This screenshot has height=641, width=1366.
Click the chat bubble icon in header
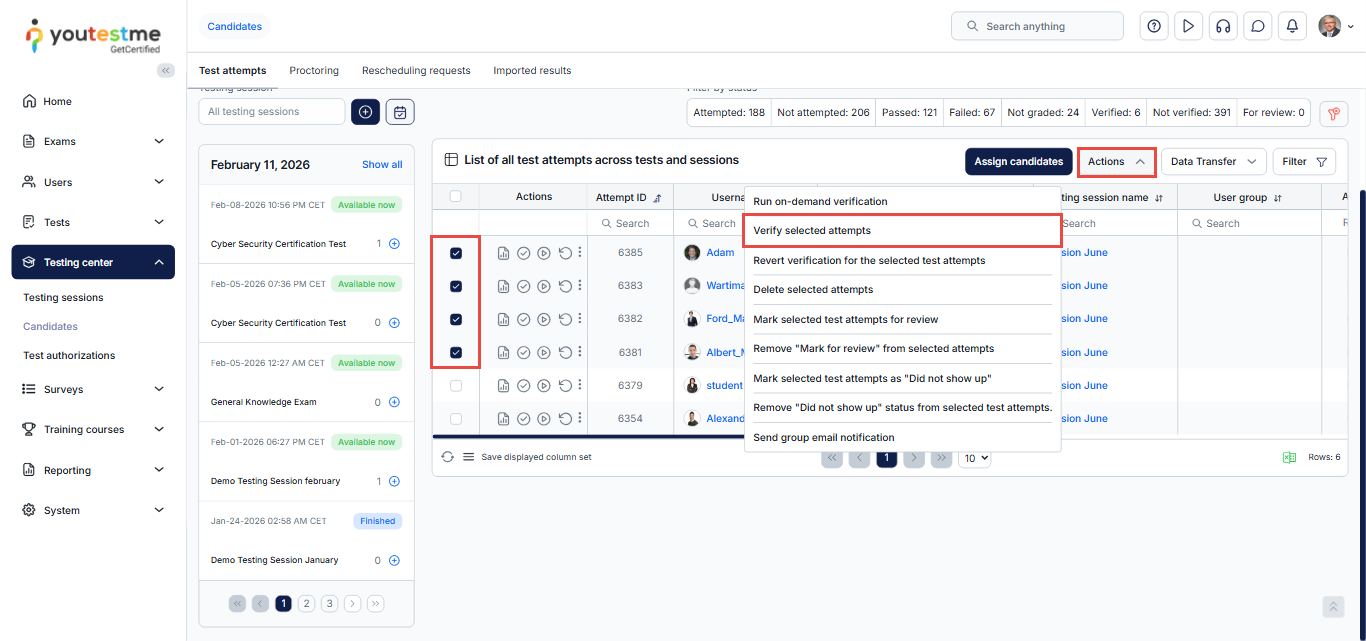click(x=1258, y=26)
